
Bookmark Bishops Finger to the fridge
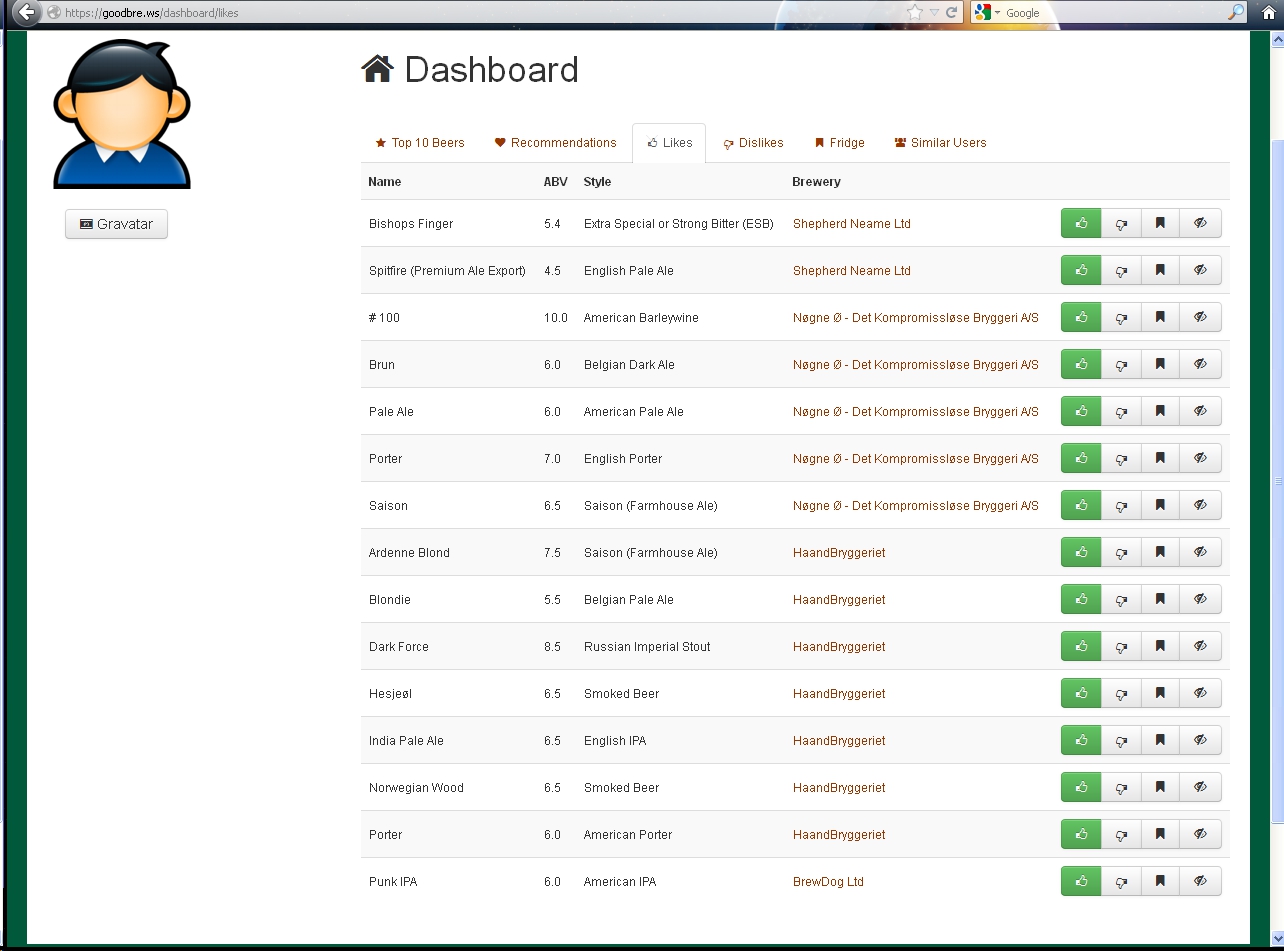pyautogui.click(x=1160, y=224)
